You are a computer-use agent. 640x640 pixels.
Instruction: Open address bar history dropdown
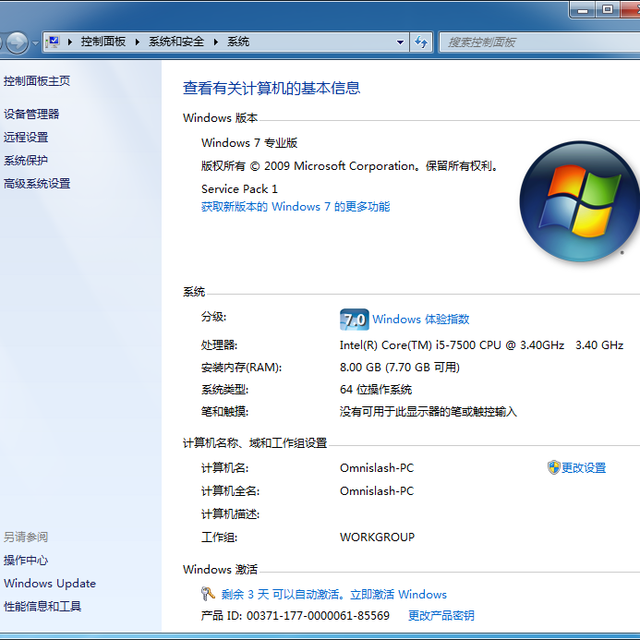400,42
